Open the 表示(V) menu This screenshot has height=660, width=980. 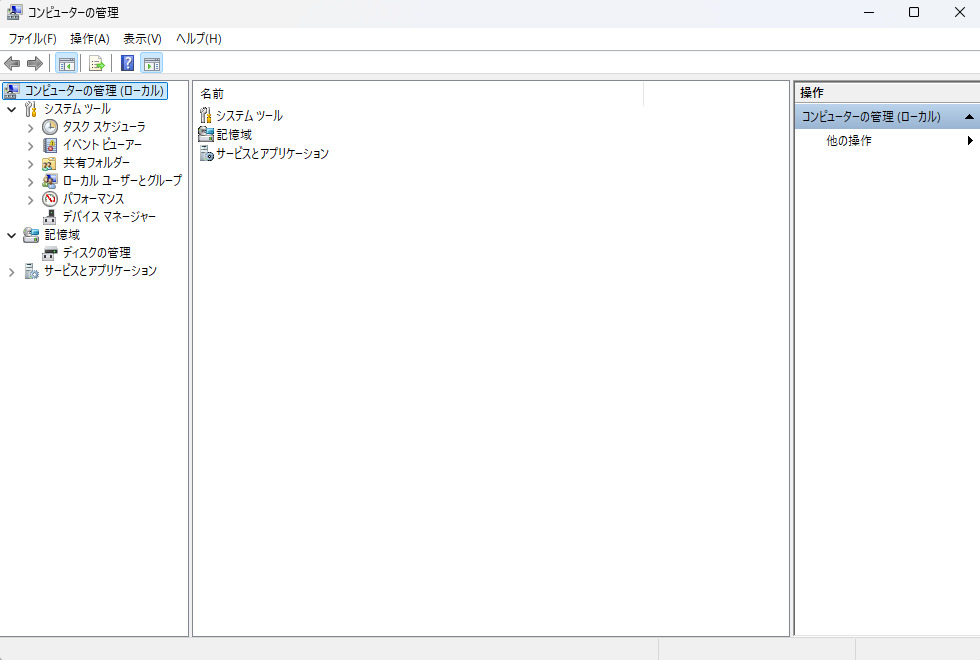[142, 39]
